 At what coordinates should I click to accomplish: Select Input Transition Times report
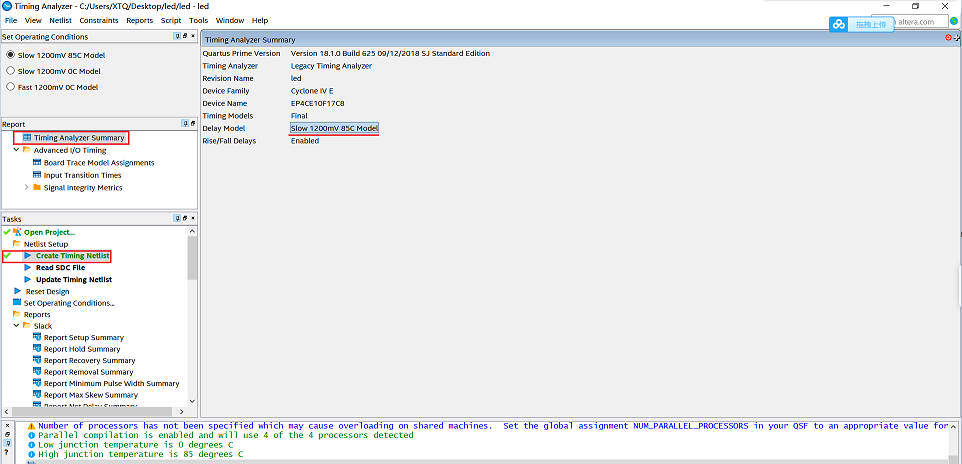point(82,175)
